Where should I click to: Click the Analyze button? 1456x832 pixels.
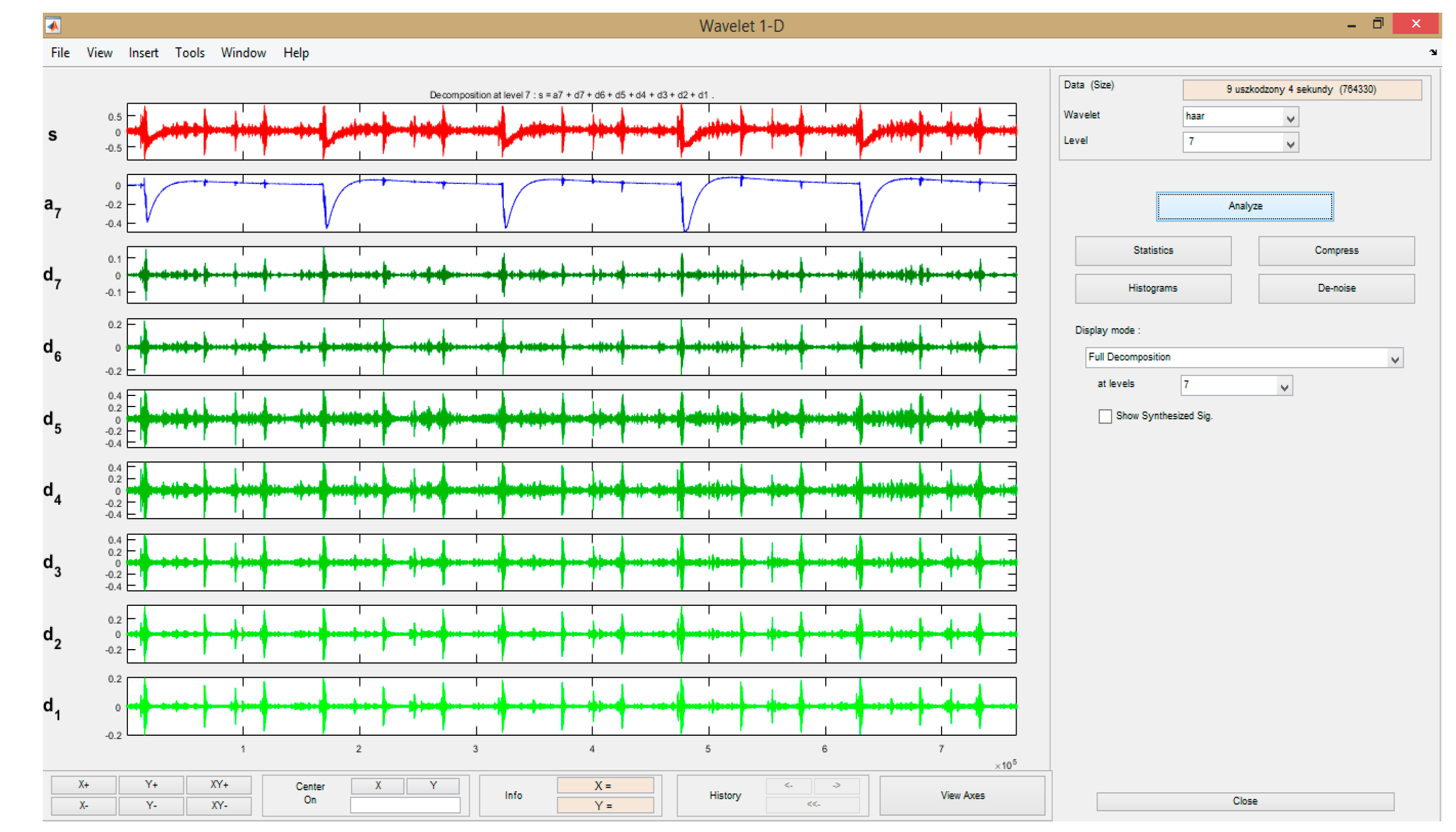coord(1245,206)
